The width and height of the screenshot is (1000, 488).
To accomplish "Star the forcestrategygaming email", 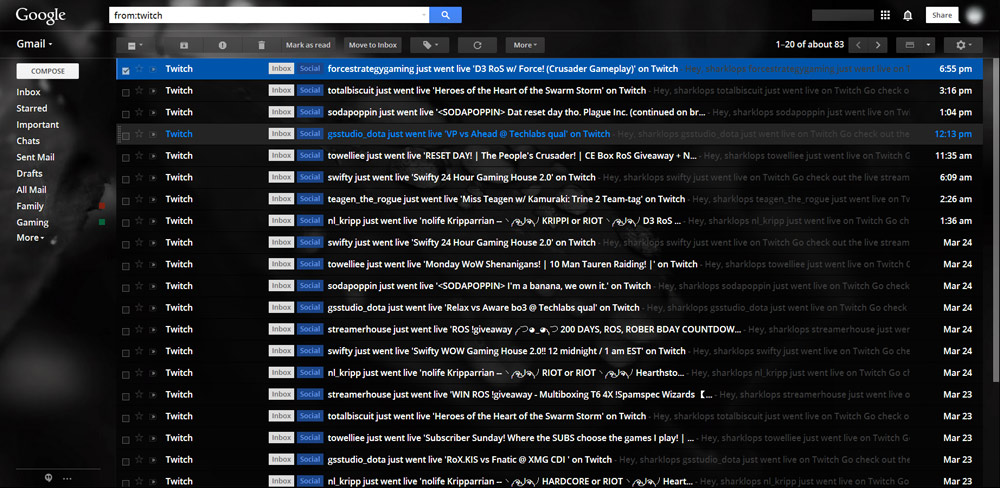I will [139, 69].
